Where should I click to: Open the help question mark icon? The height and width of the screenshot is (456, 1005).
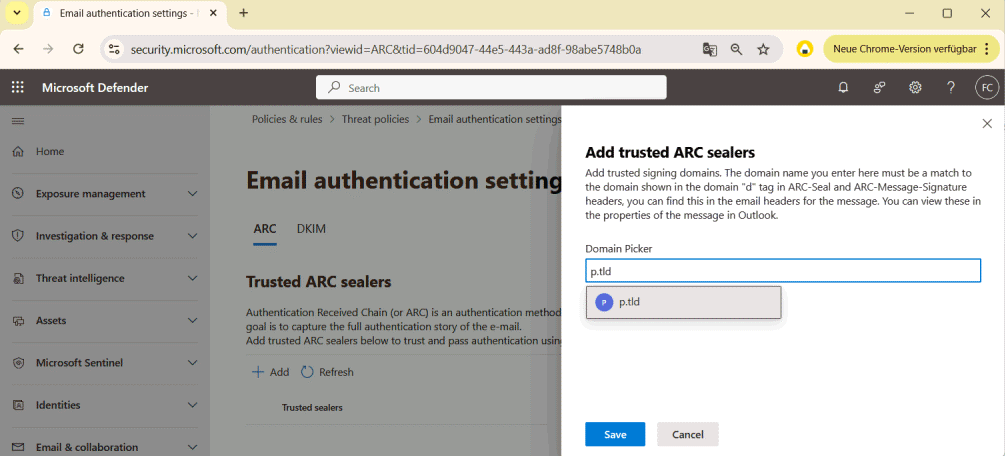click(951, 88)
